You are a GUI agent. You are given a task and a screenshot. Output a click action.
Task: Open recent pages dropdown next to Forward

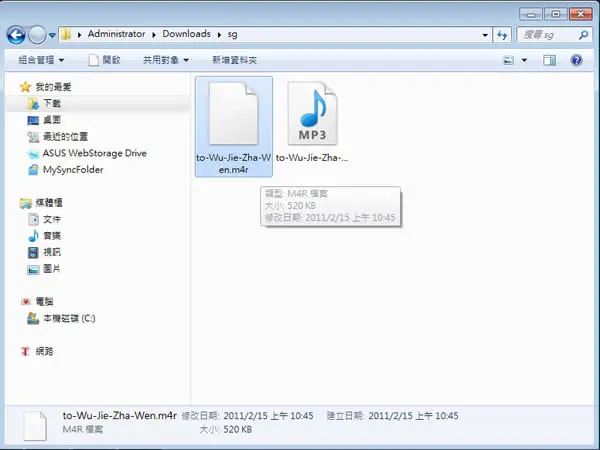(x=52, y=35)
